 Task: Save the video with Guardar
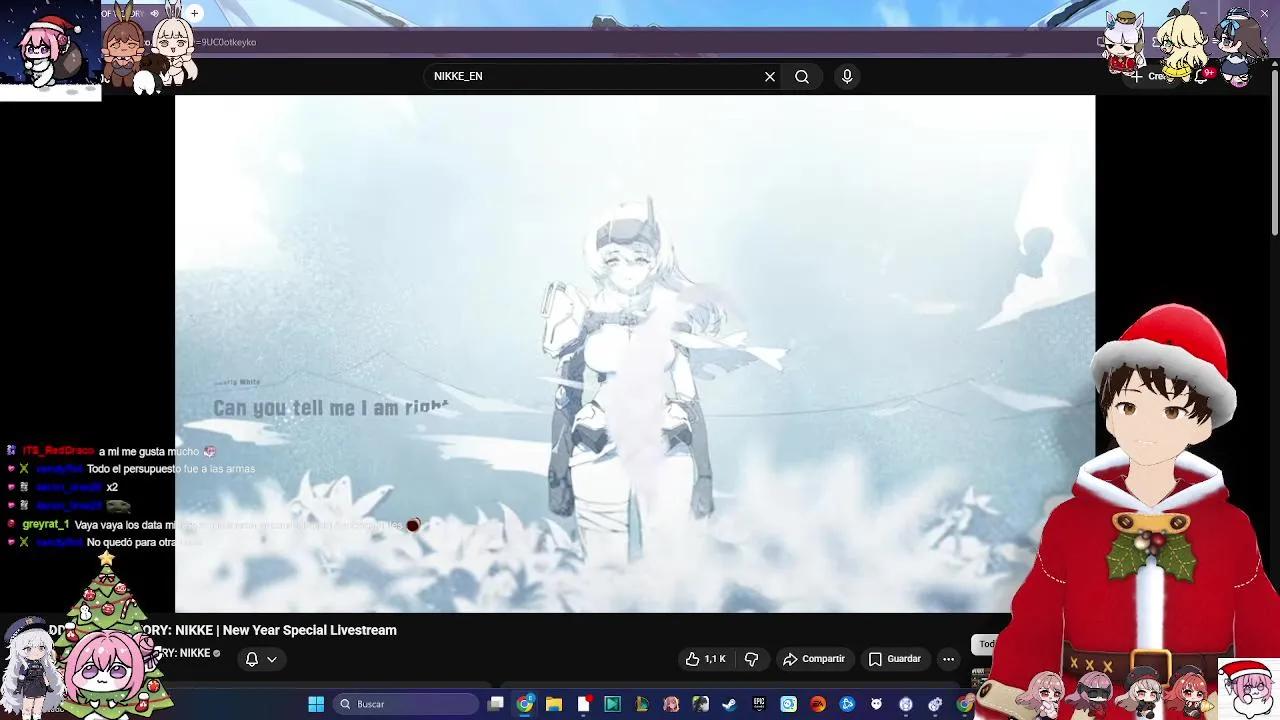894,659
